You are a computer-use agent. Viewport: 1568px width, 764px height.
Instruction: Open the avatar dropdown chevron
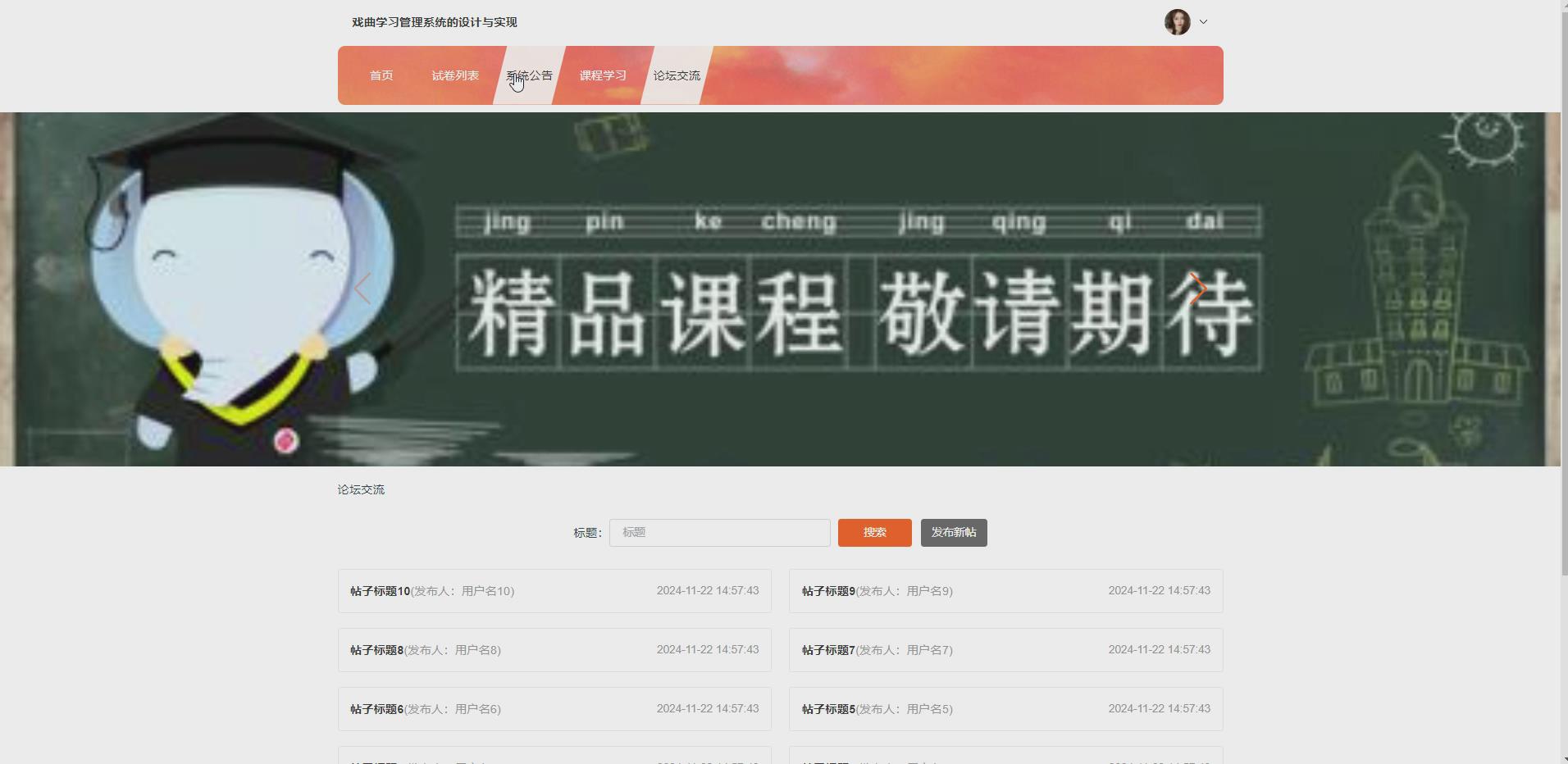pos(1203,22)
